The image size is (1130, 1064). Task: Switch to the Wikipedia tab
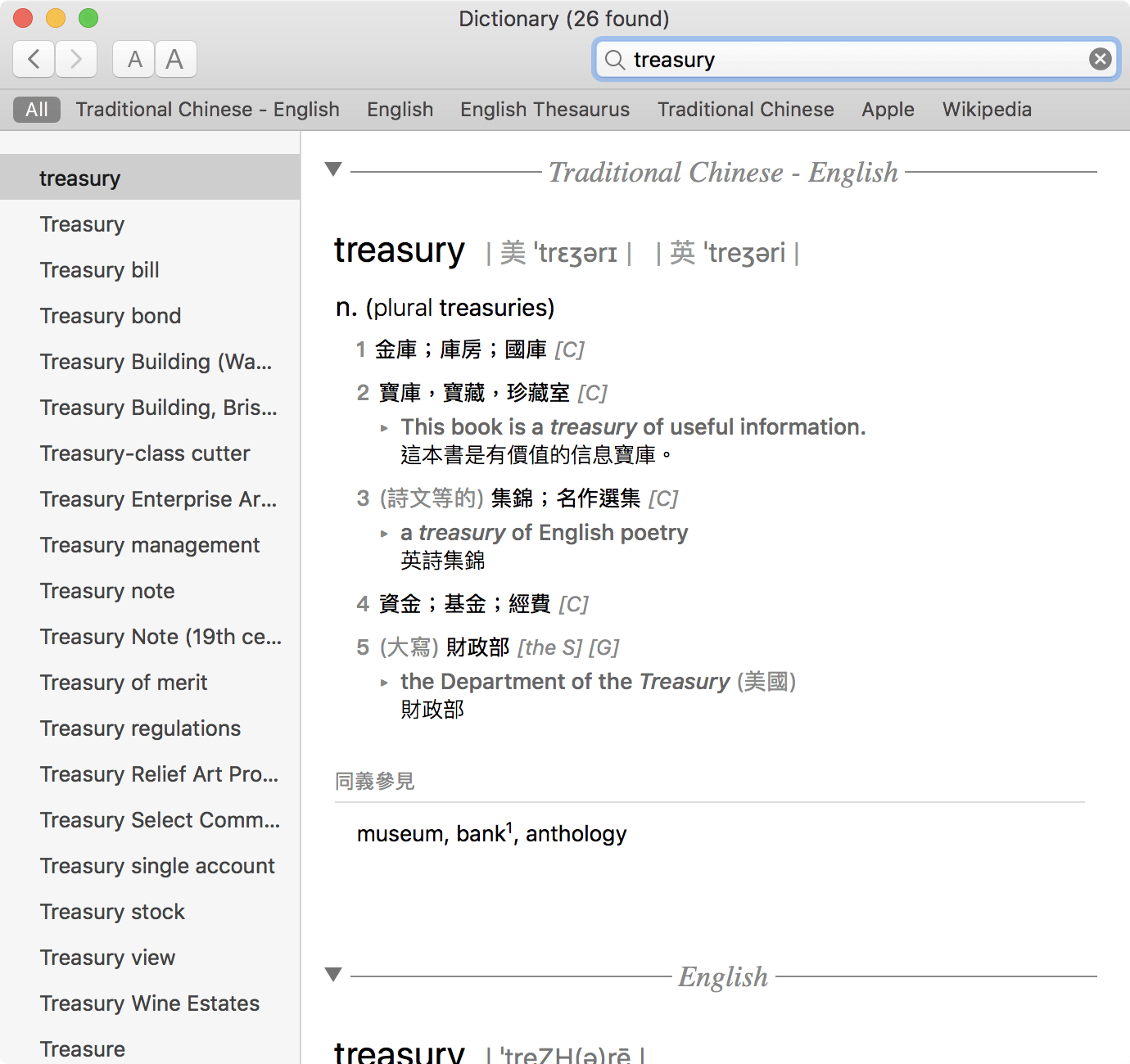pos(986,110)
